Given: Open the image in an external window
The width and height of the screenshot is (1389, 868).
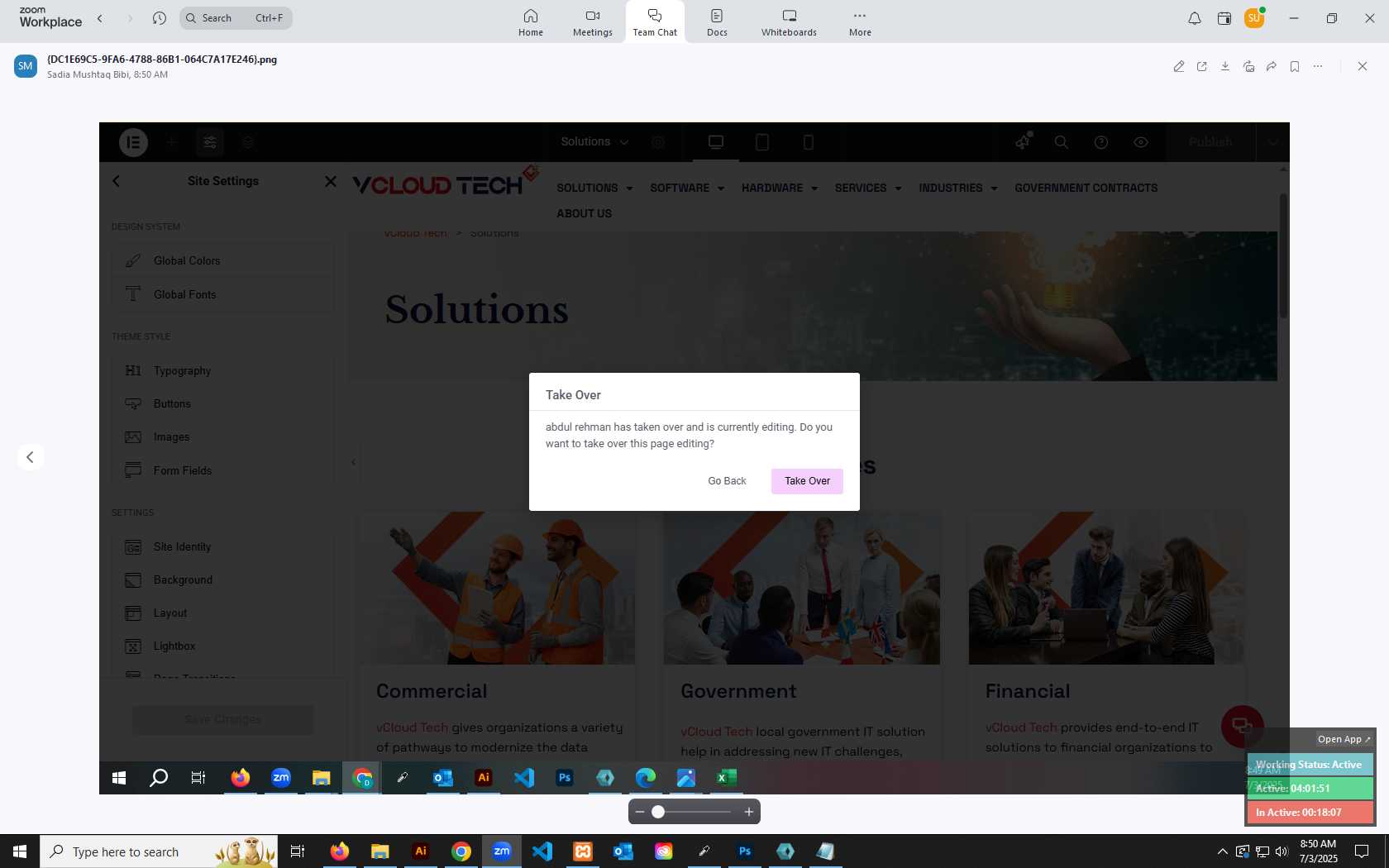Looking at the screenshot, I should tap(1202, 66).
